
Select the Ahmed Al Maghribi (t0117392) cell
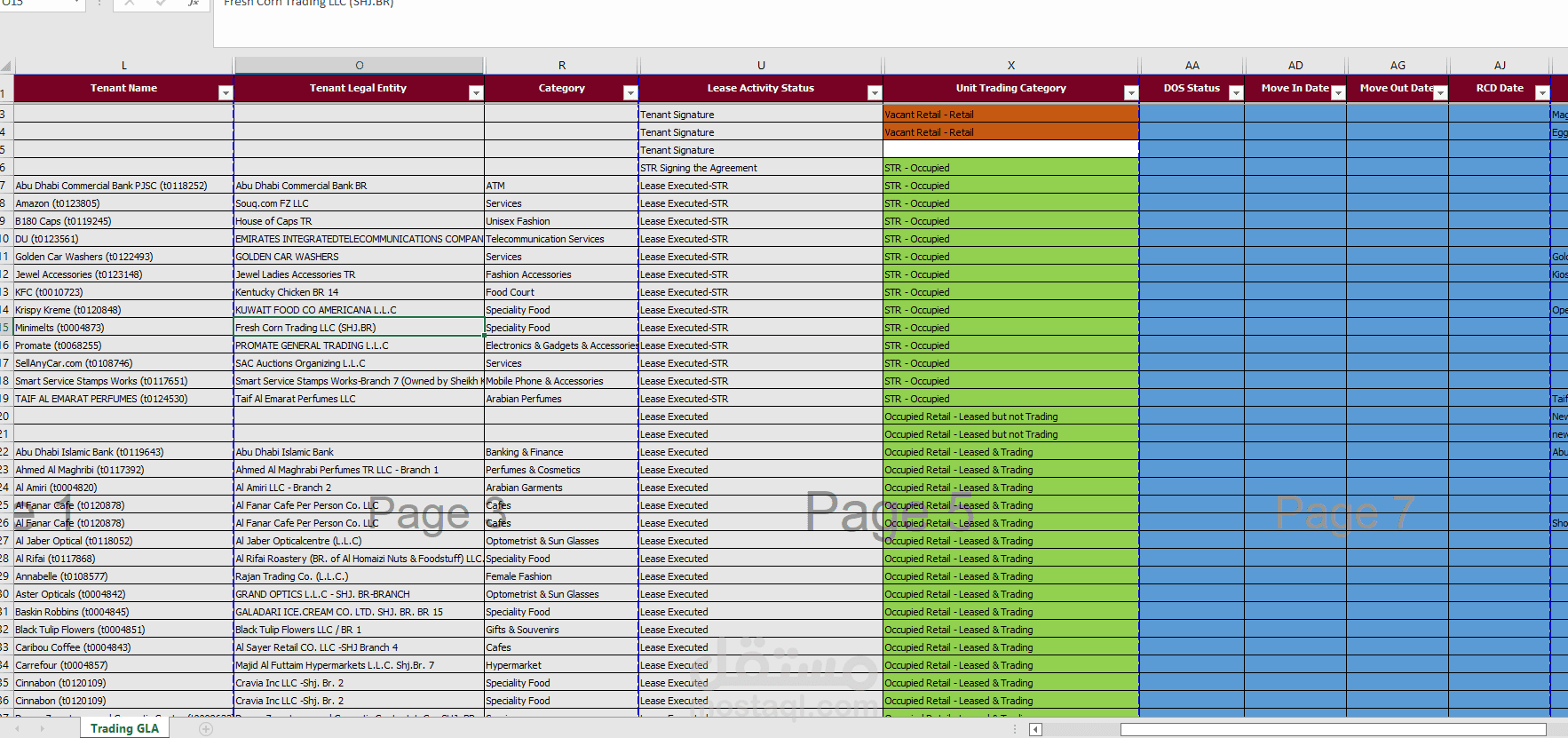tap(124, 470)
